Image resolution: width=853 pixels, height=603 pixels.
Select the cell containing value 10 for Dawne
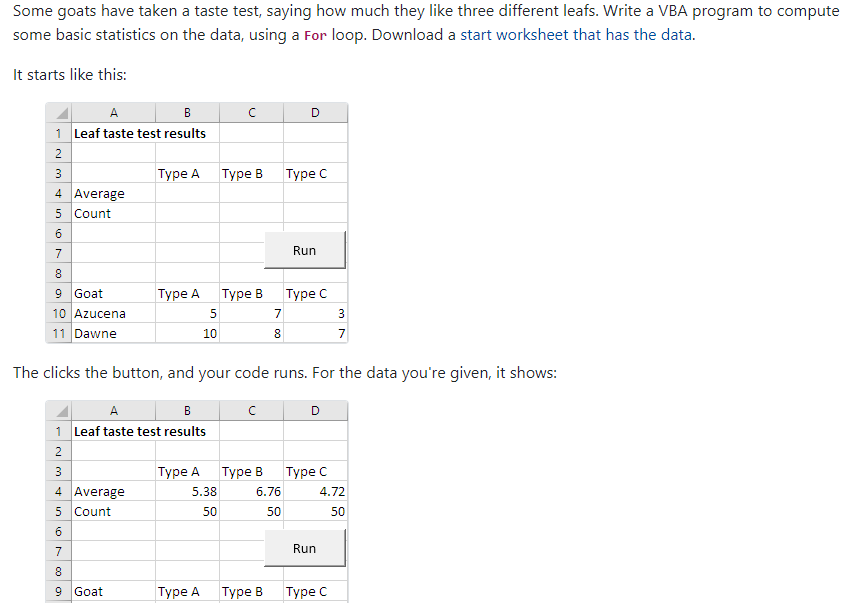[x=186, y=333]
